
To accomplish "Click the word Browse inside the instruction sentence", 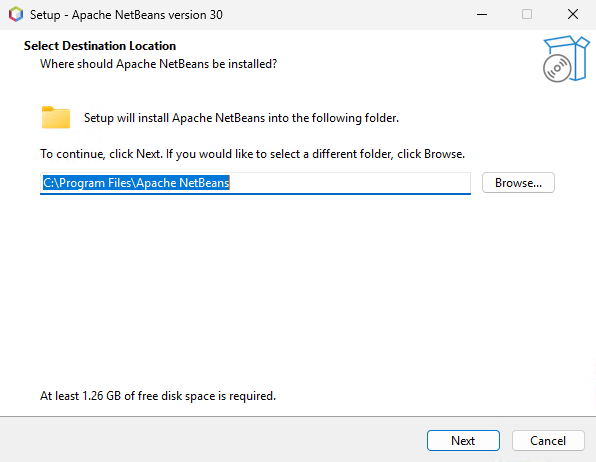I will click(443, 154).
